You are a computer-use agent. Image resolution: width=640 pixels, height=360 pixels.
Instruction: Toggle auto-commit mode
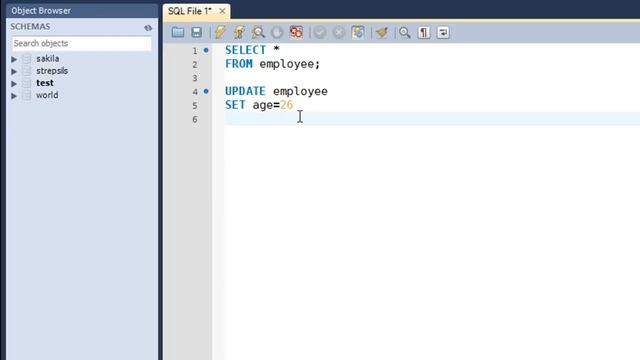pyautogui.click(x=358, y=32)
